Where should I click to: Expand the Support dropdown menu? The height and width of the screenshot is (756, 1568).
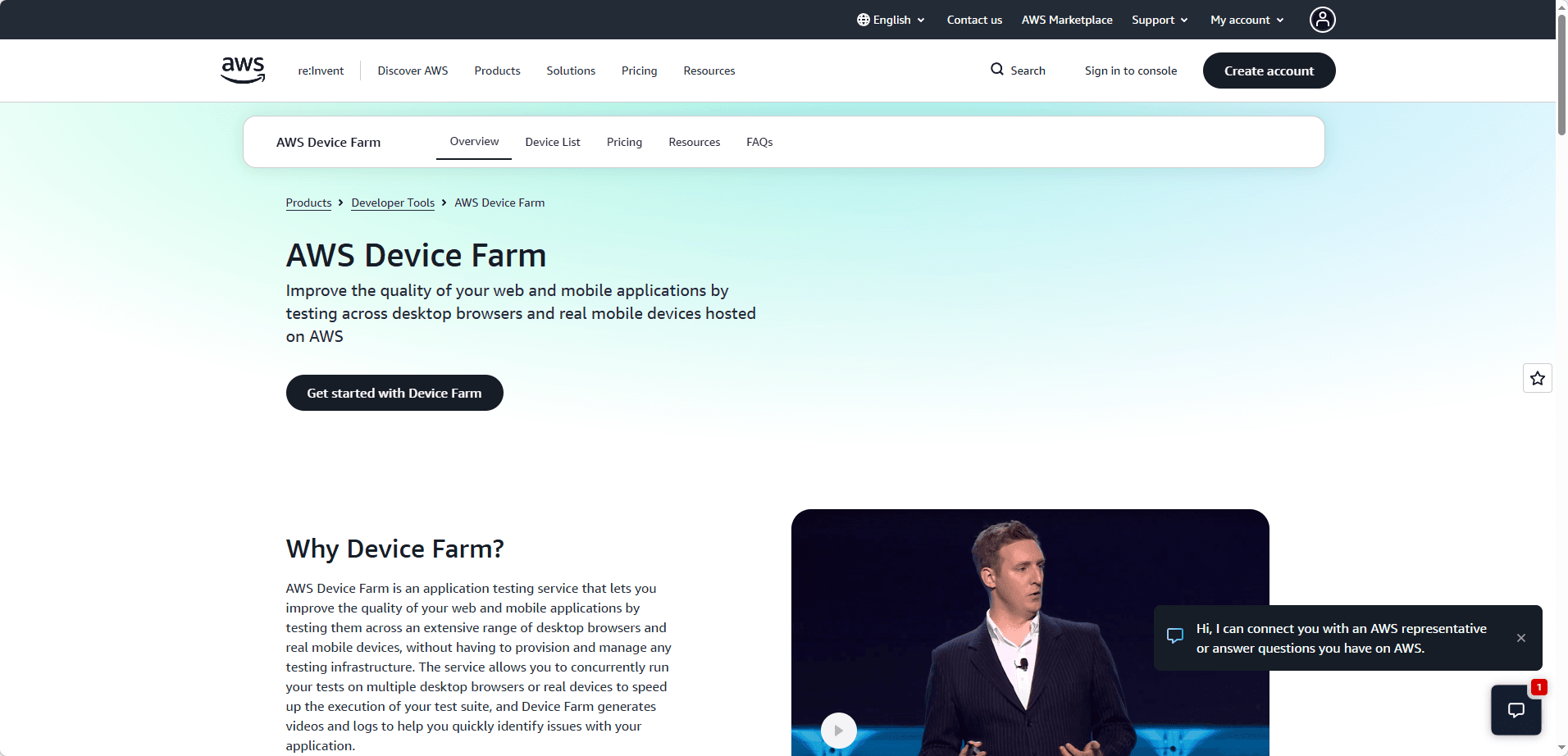click(1160, 20)
